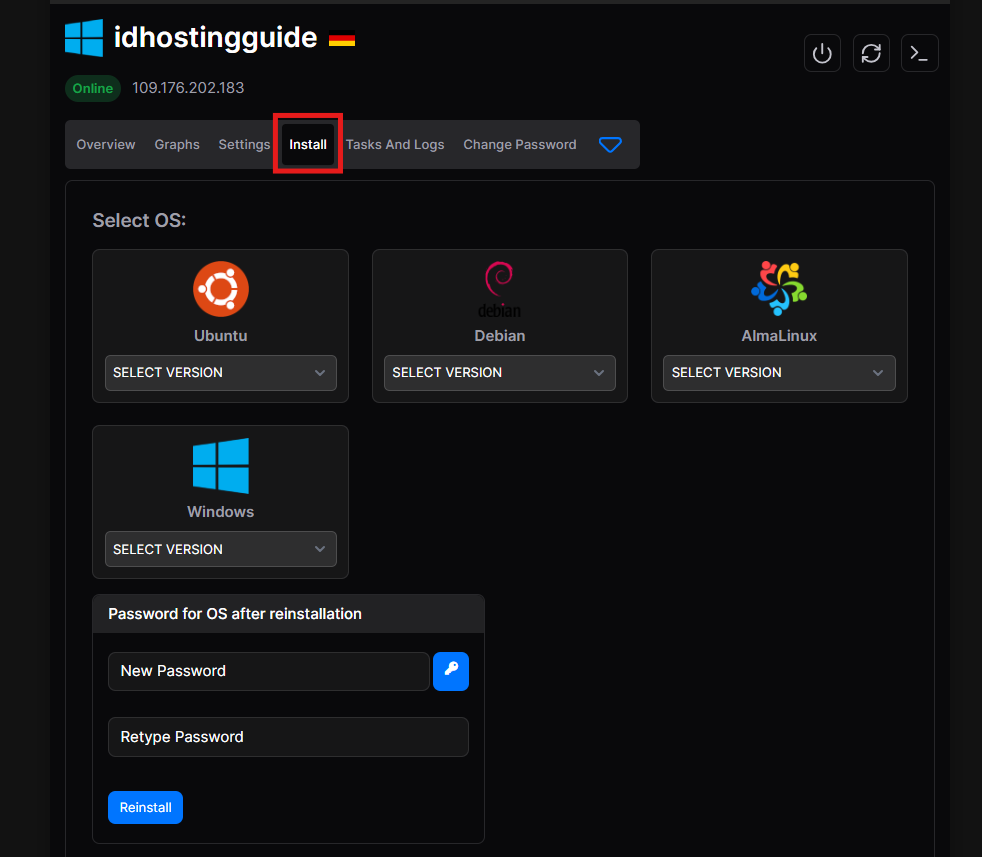Open the console terminal icon
The height and width of the screenshot is (857, 982).
919,53
